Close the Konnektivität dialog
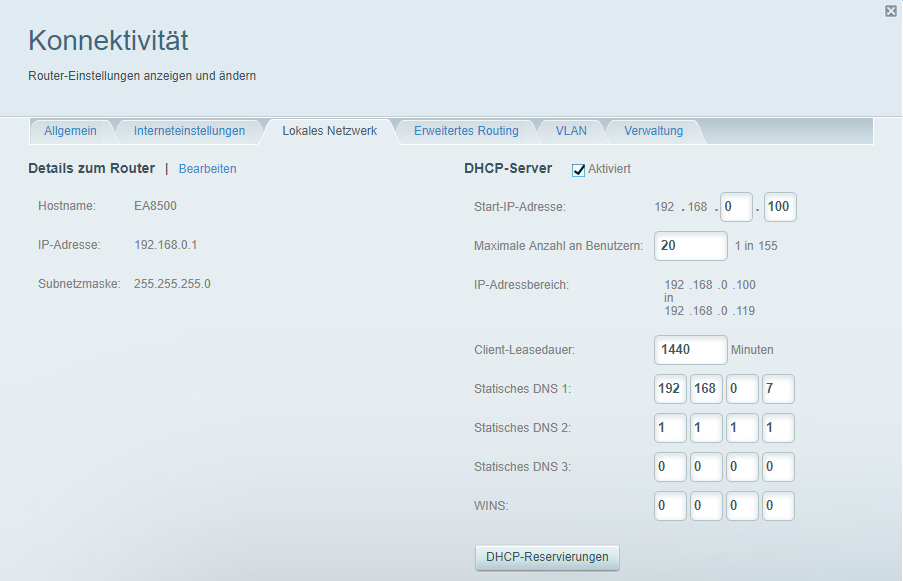 coord(891,11)
